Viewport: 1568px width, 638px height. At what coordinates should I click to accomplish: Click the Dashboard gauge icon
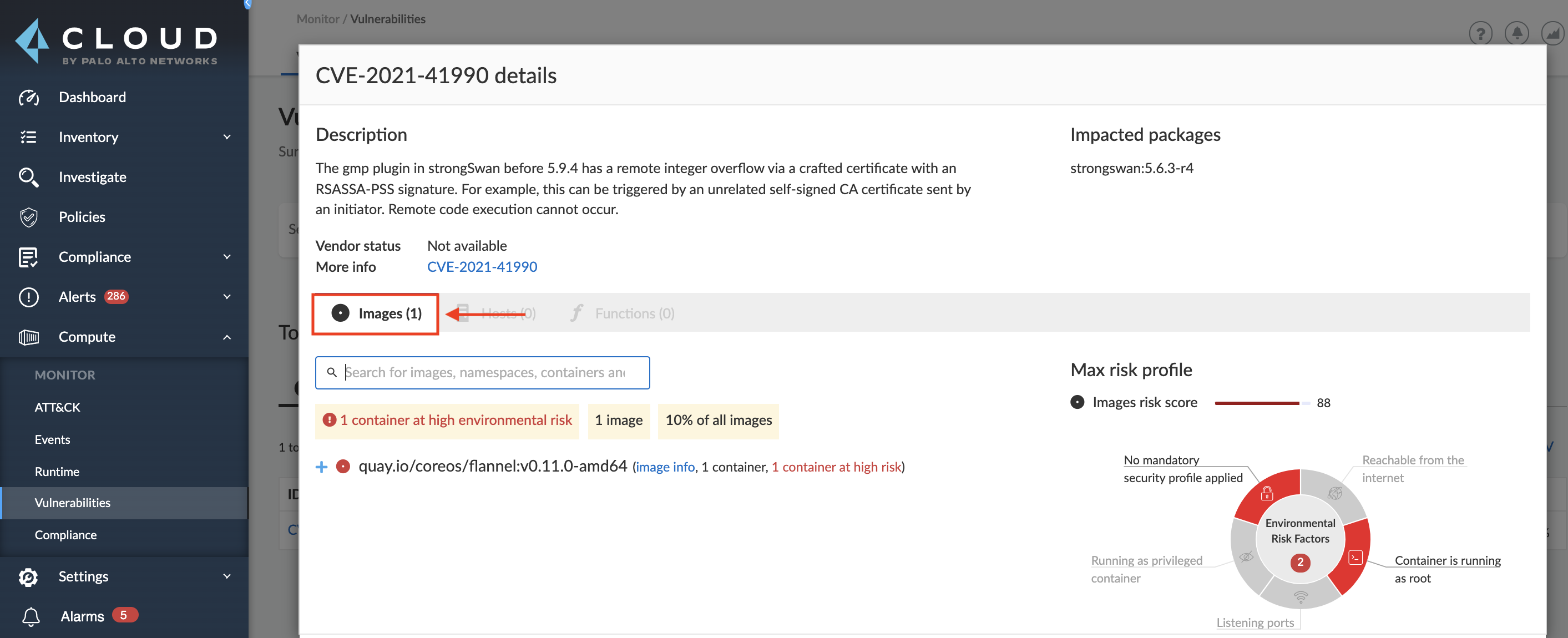pos(29,98)
